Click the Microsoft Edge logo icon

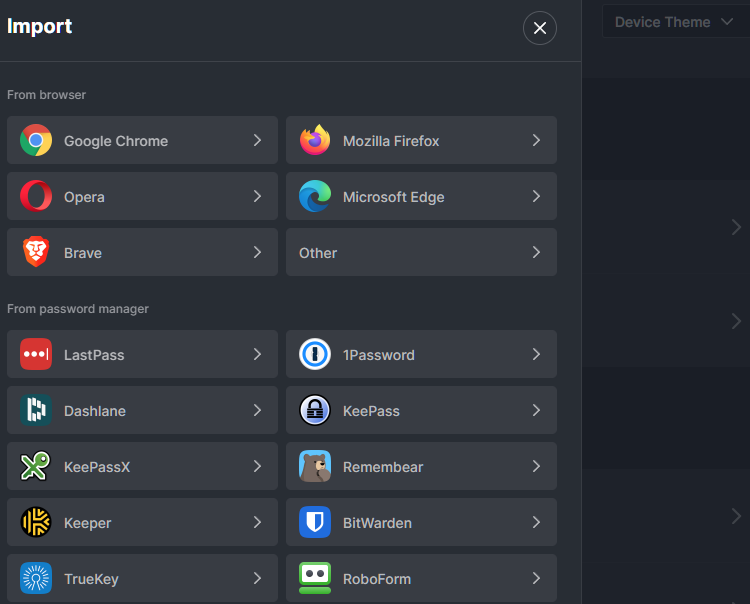point(315,196)
